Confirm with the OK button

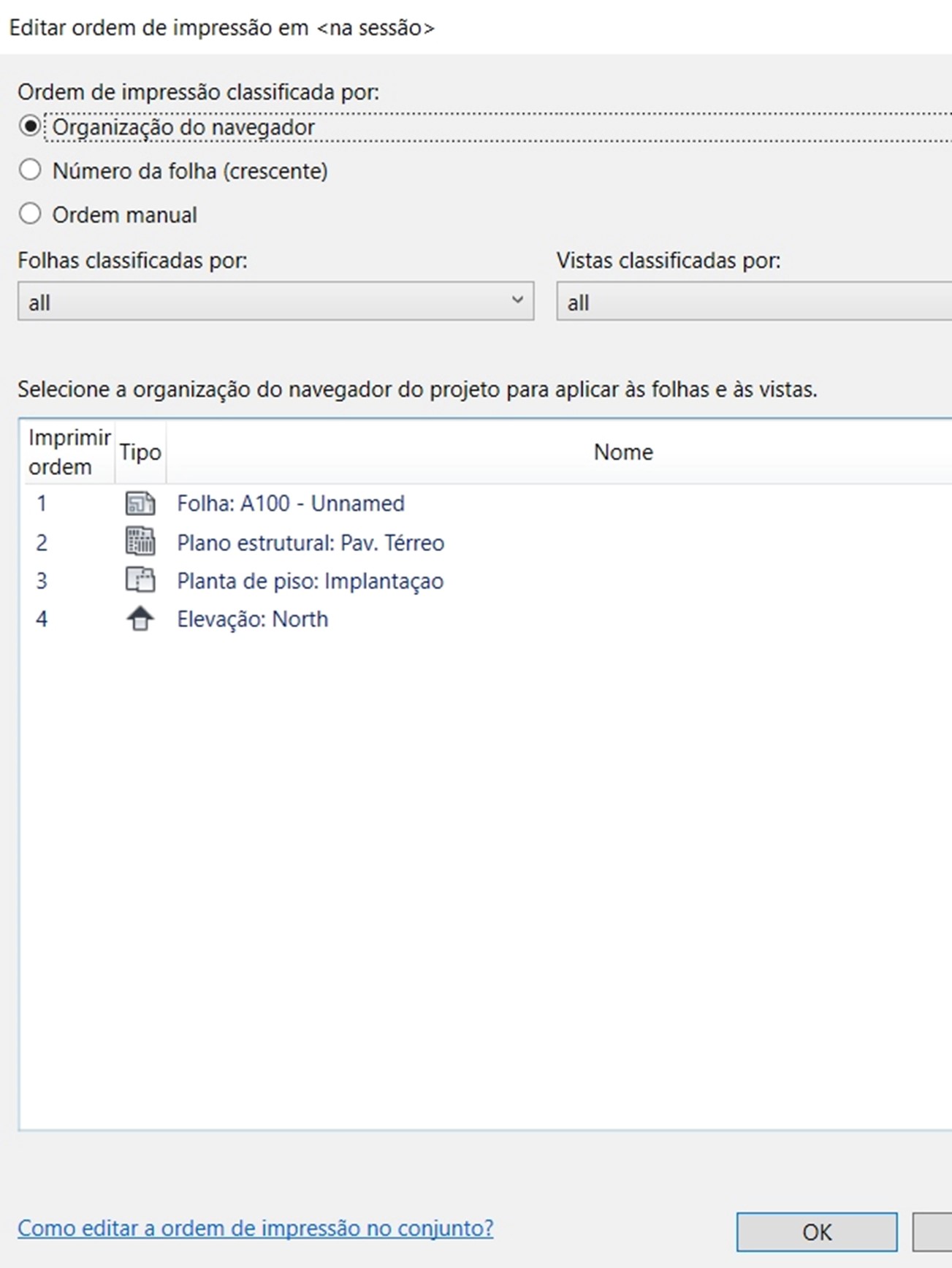pyautogui.click(x=817, y=1232)
